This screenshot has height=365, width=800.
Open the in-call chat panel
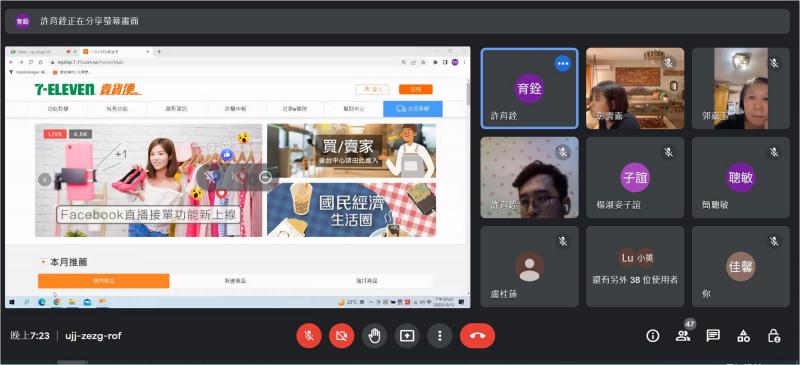pyautogui.click(x=713, y=335)
